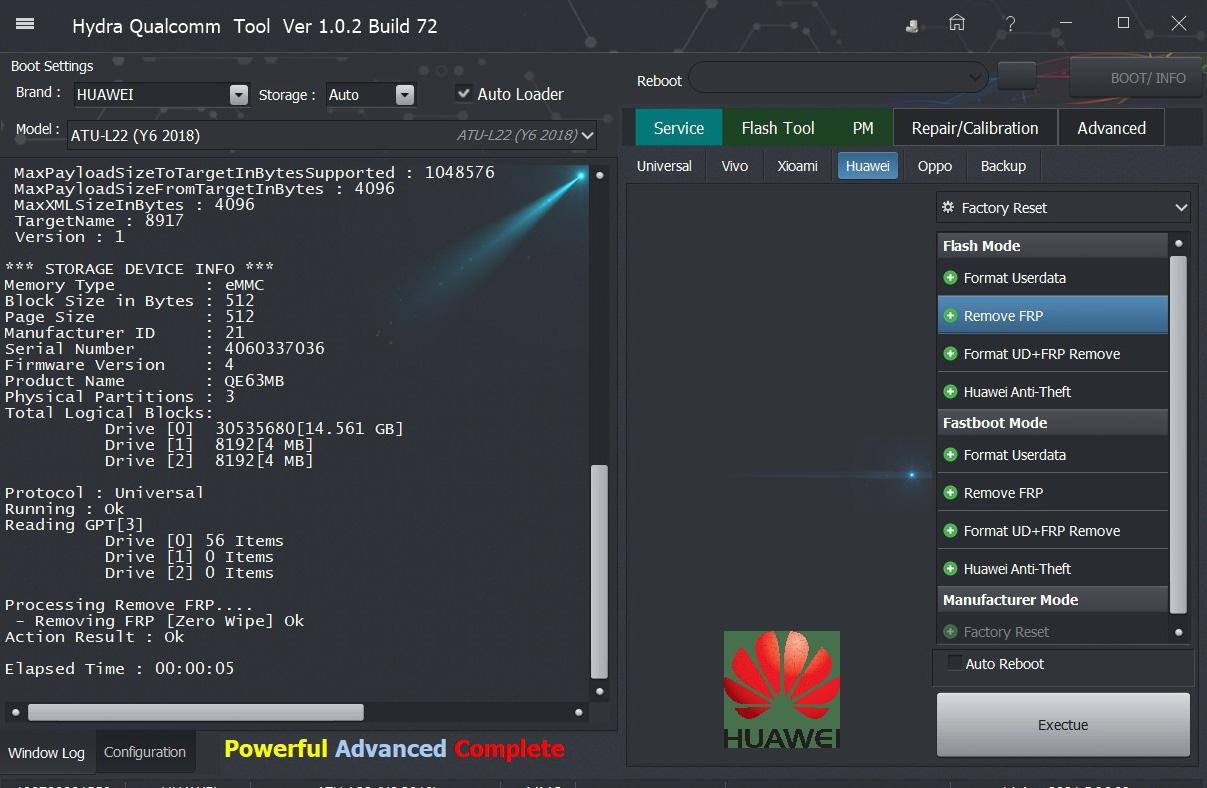
Task: Click log line 'Action Result : Ok'
Action: click(95, 637)
